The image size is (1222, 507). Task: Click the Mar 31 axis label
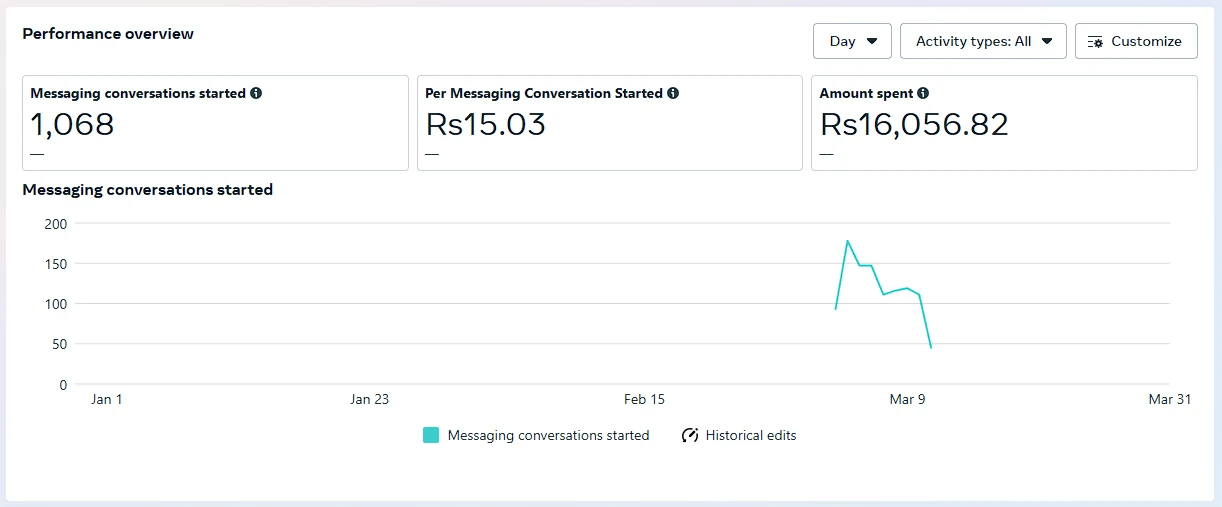[x=1170, y=399]
